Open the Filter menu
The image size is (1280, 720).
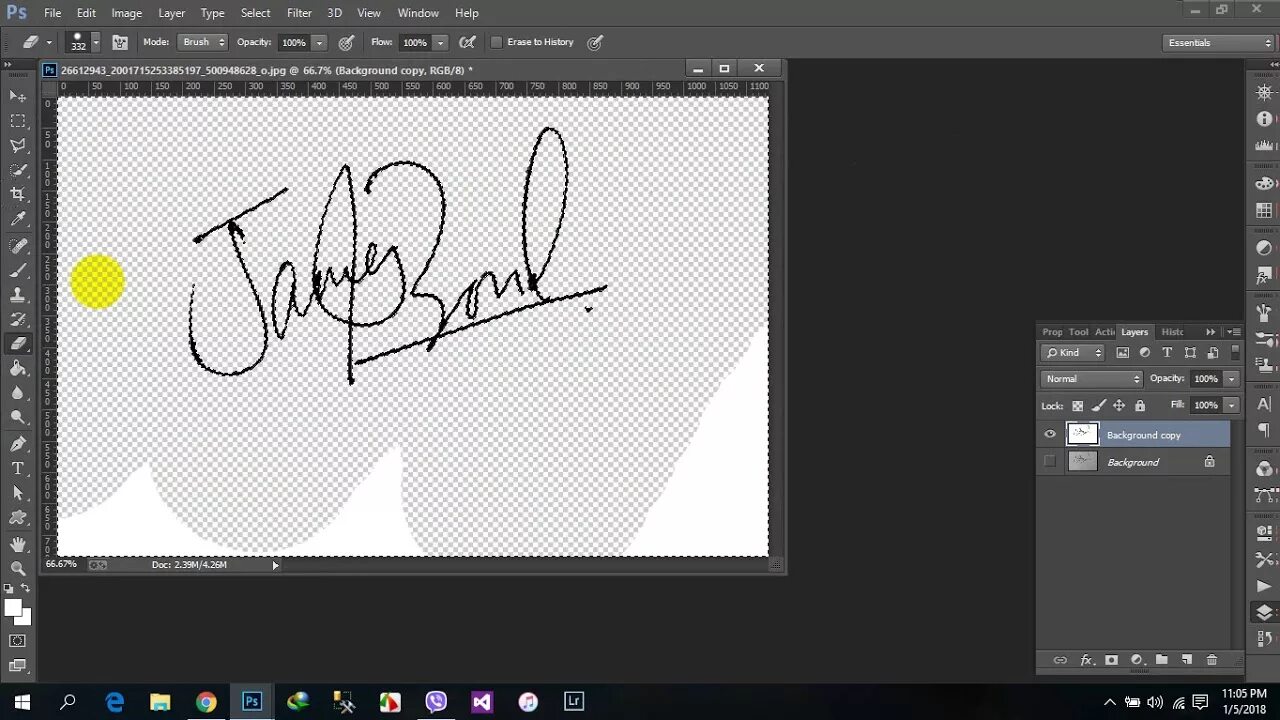tap(299, 13)
